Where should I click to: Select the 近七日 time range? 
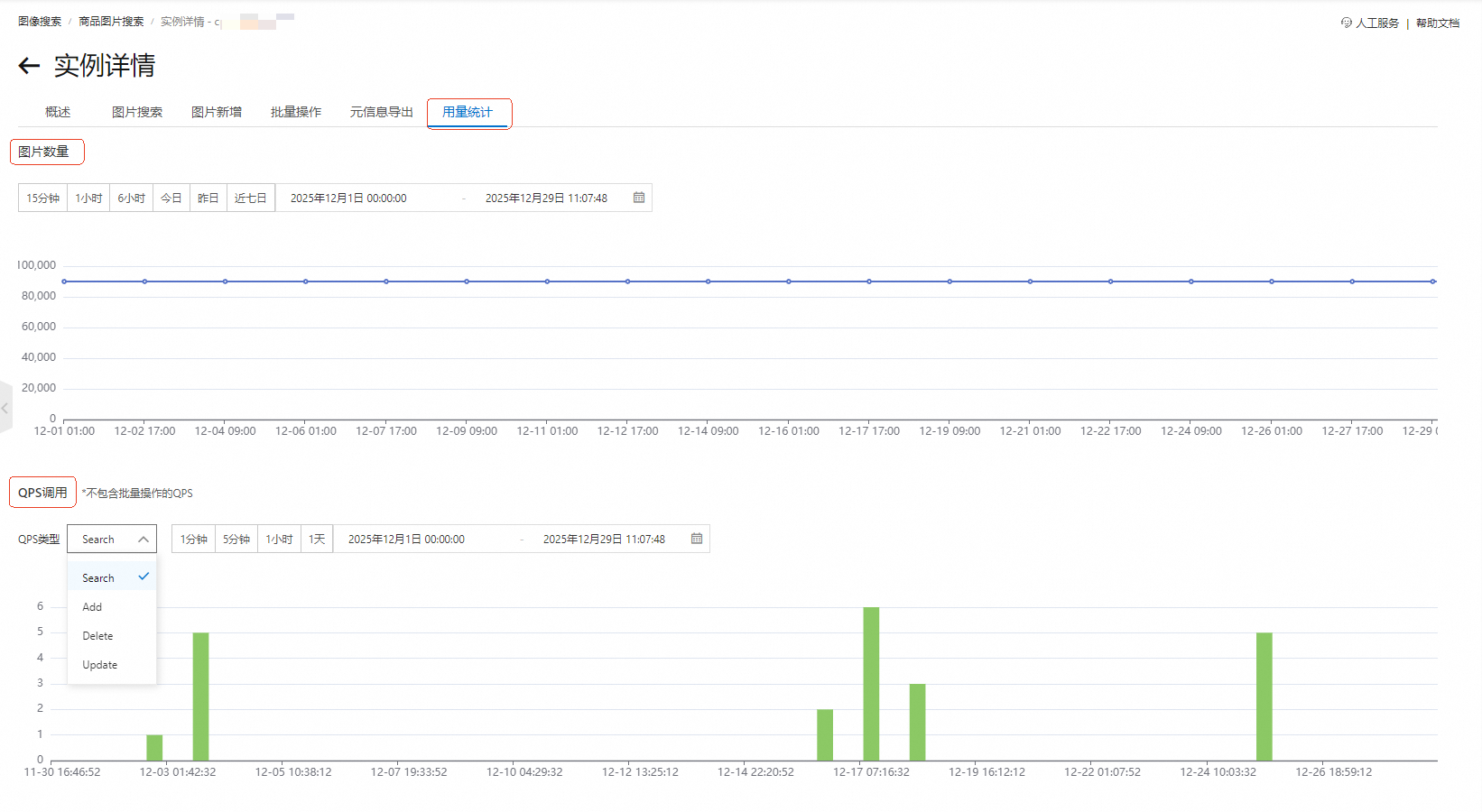pos(251,198)
